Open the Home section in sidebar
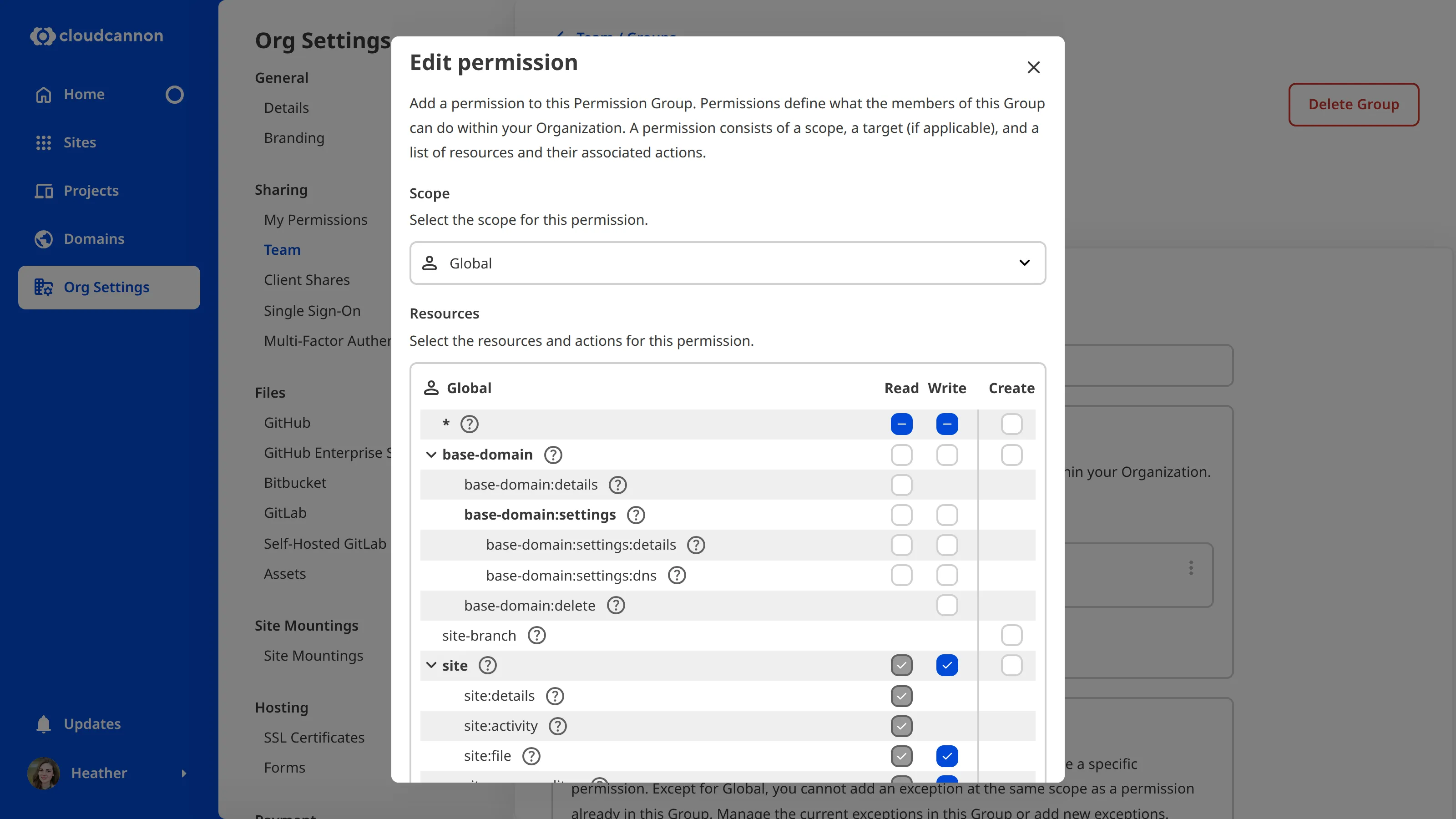1456x819 pixels. pos(84,94)
